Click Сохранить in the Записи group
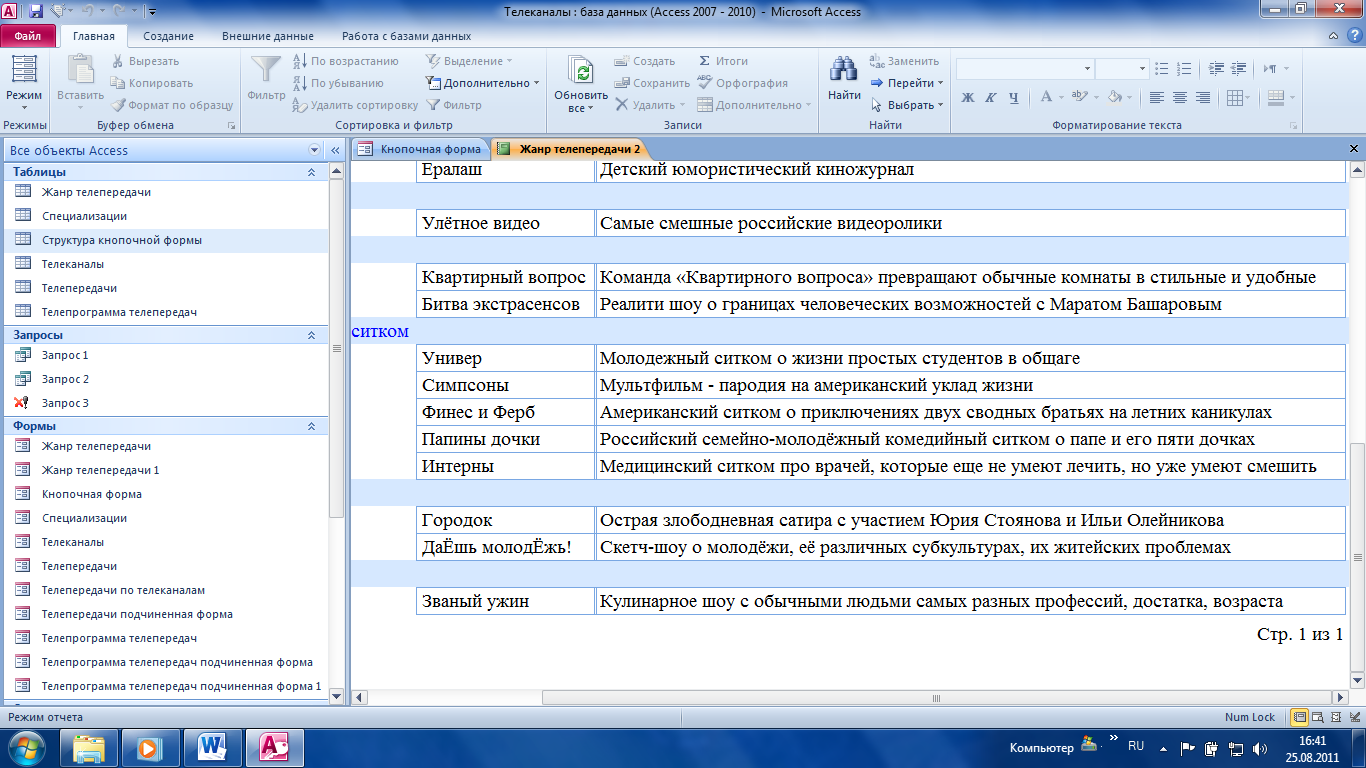The image size is (1366, 768). 651,83
